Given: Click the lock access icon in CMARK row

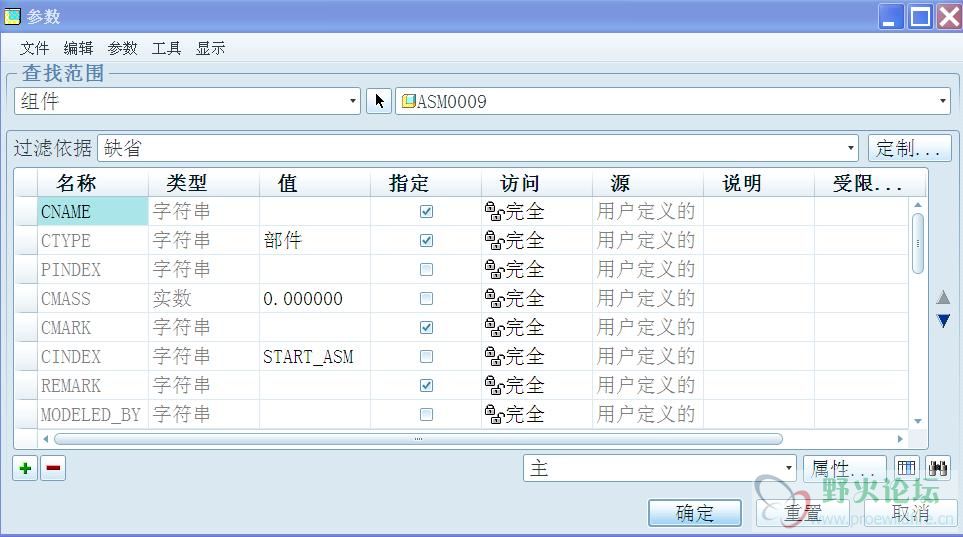Looking at the screenshot, I should [494, 327].
